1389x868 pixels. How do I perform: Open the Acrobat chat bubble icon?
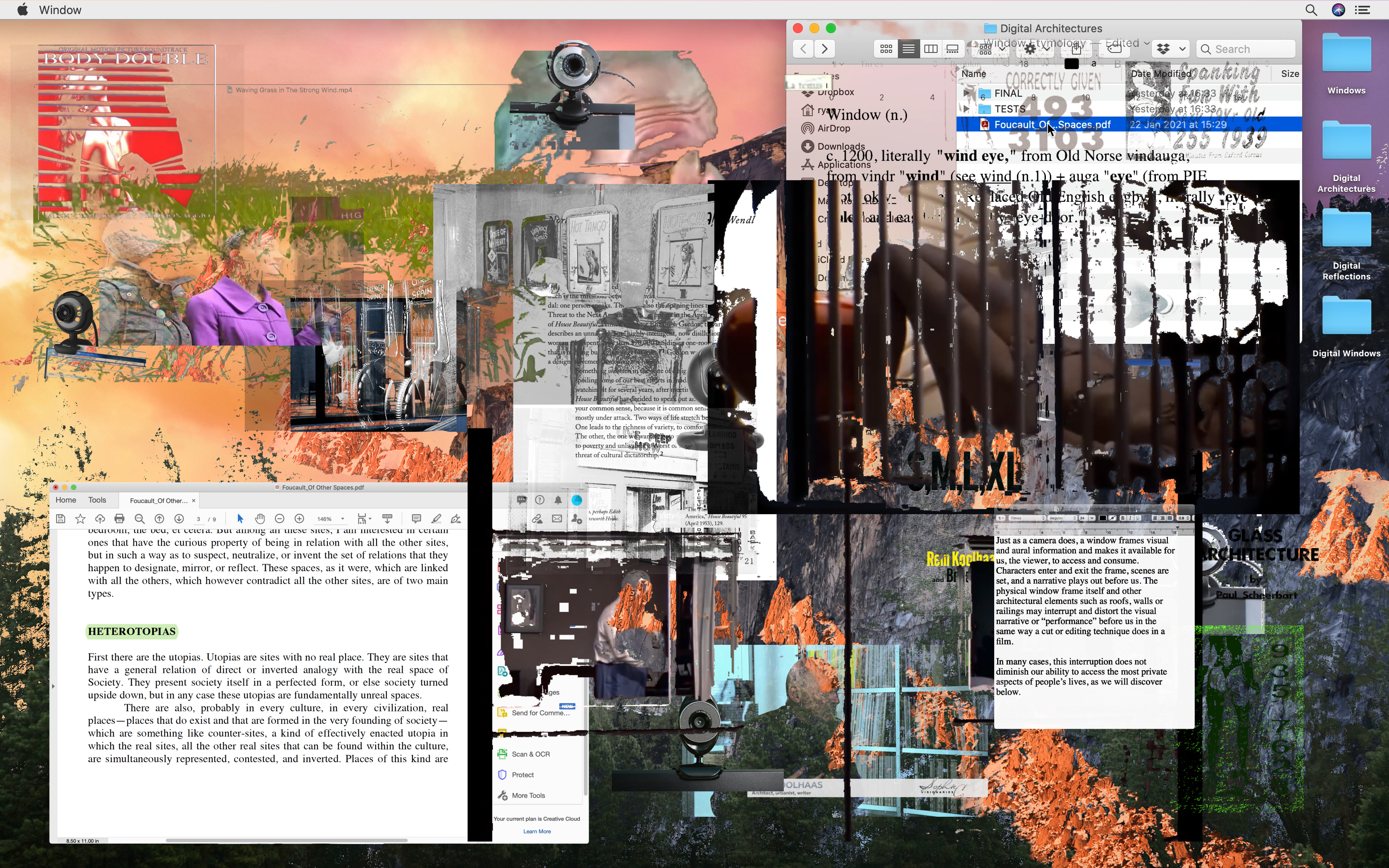coord(521,500)
